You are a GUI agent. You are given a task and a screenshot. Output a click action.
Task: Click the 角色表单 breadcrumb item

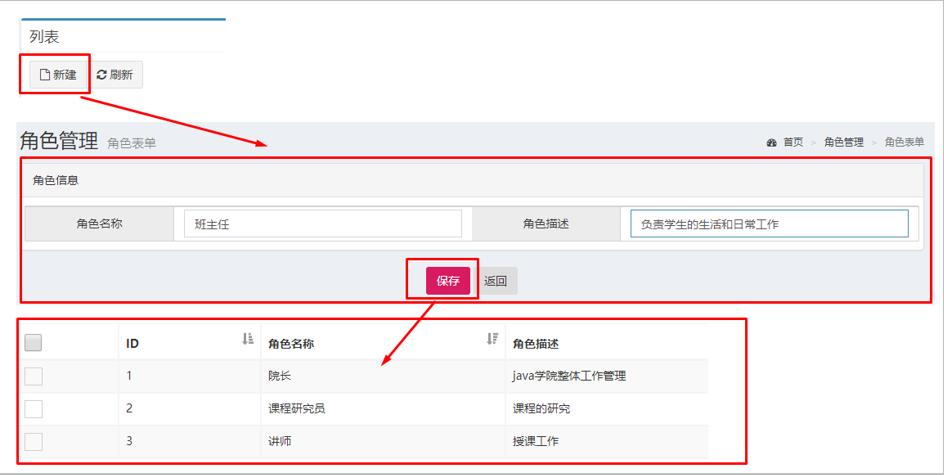point(904,143)
